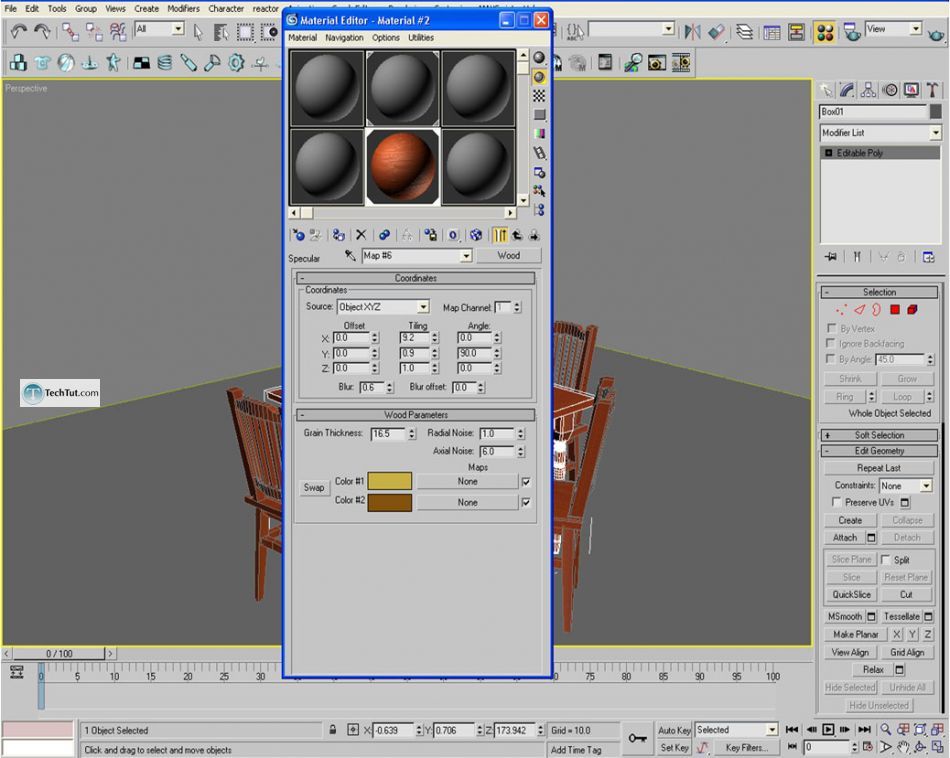The image size is (950, 758).
Task: Click the Color #2 brown swatch
Action: tap(389, 502)
